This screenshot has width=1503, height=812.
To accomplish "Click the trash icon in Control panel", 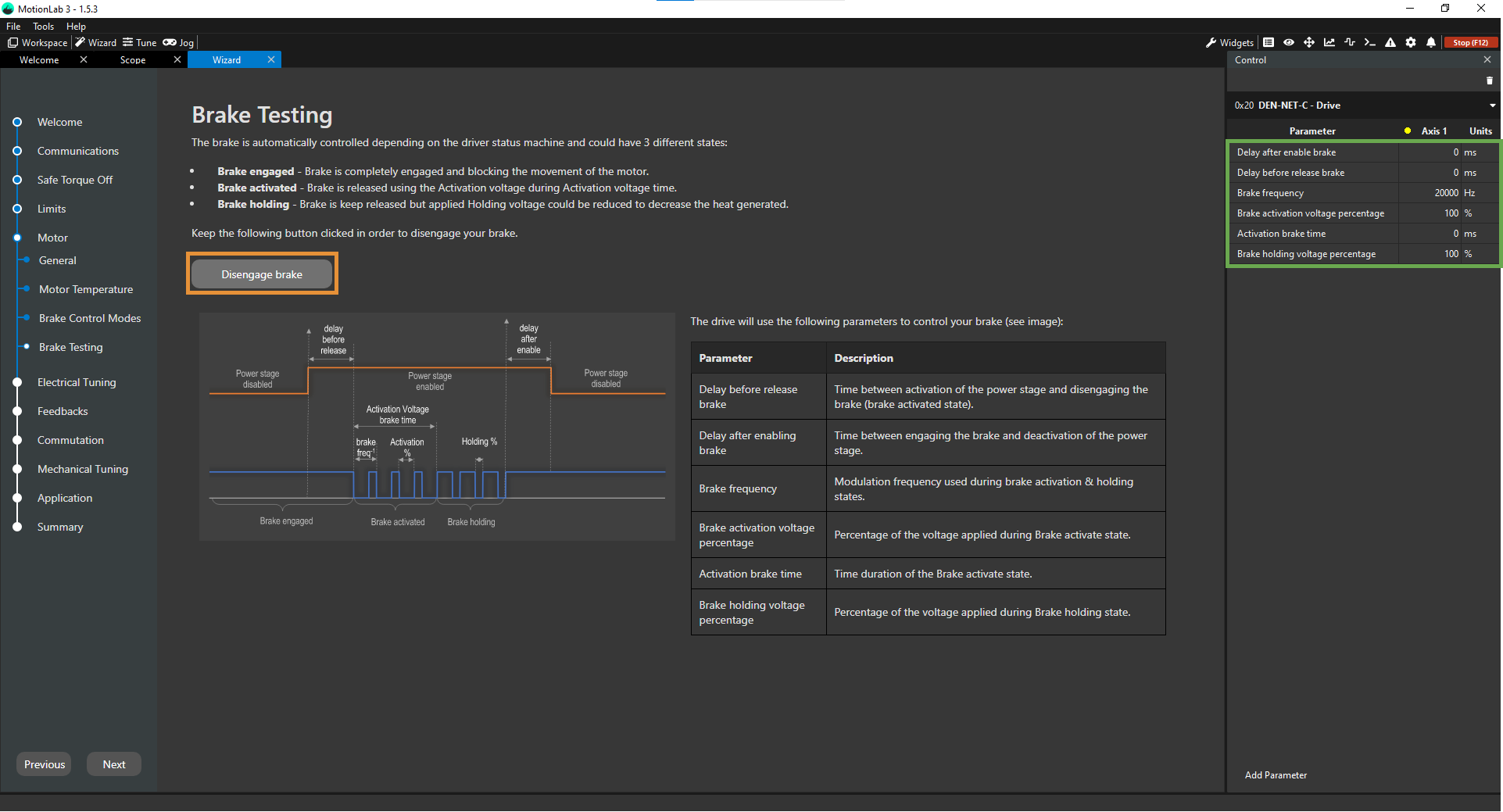I will 1489,80.
